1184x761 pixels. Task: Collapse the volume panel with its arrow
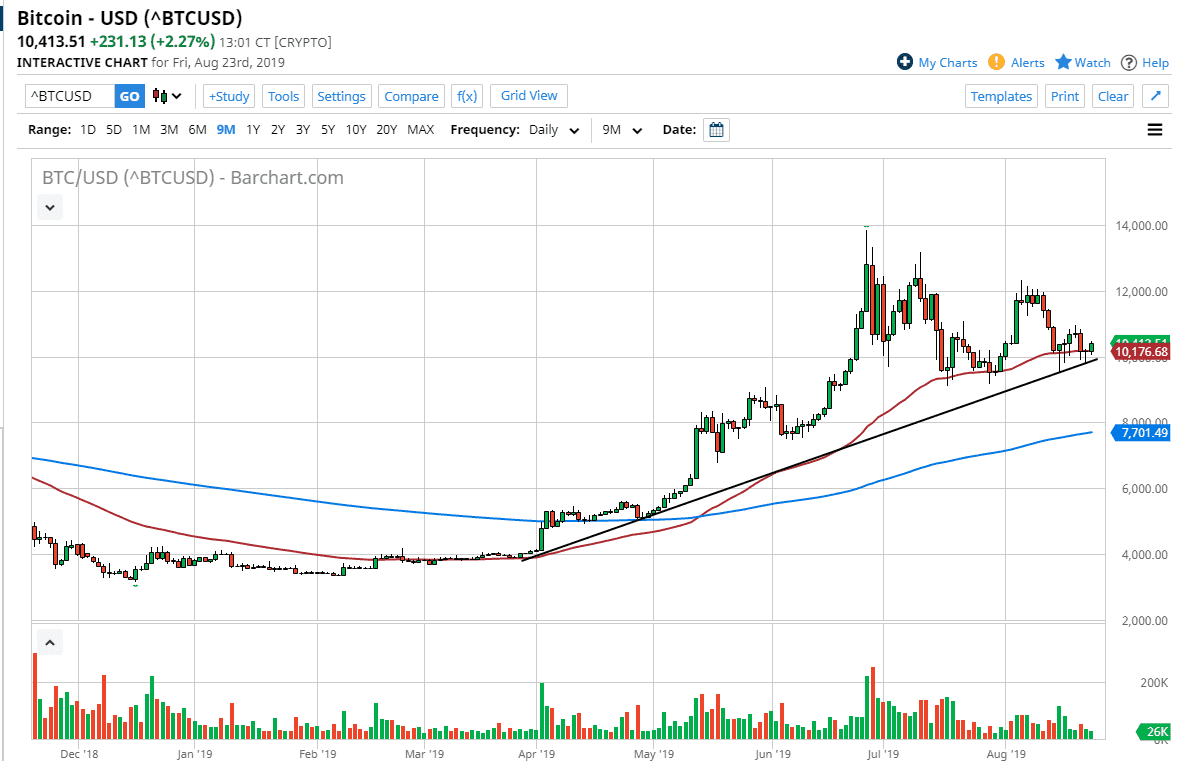[x=49, y=641]
